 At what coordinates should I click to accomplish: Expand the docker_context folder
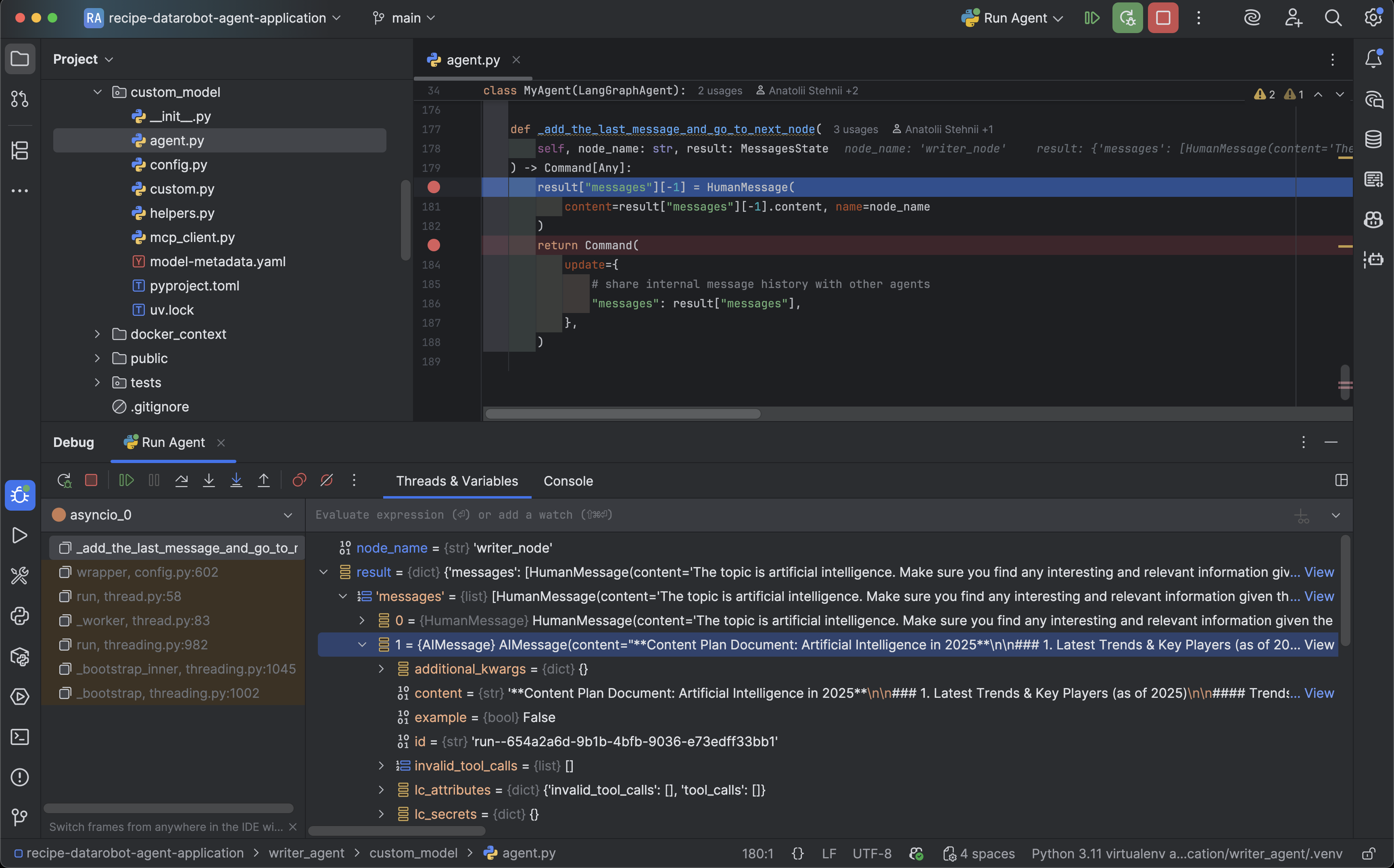pos(97,334)
